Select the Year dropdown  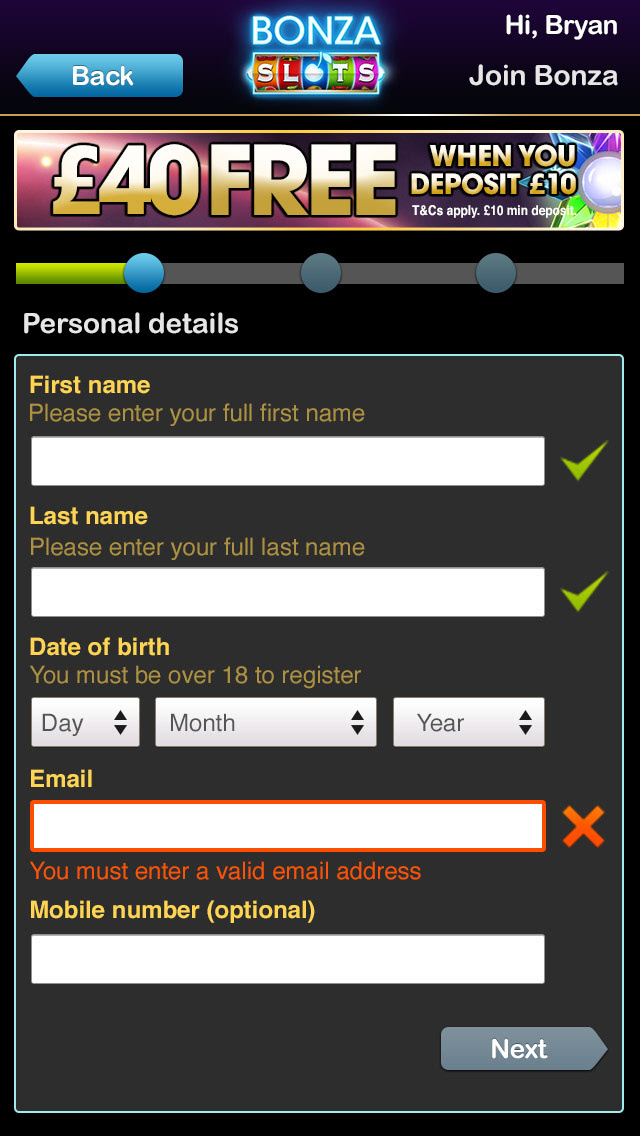point(468,722)
